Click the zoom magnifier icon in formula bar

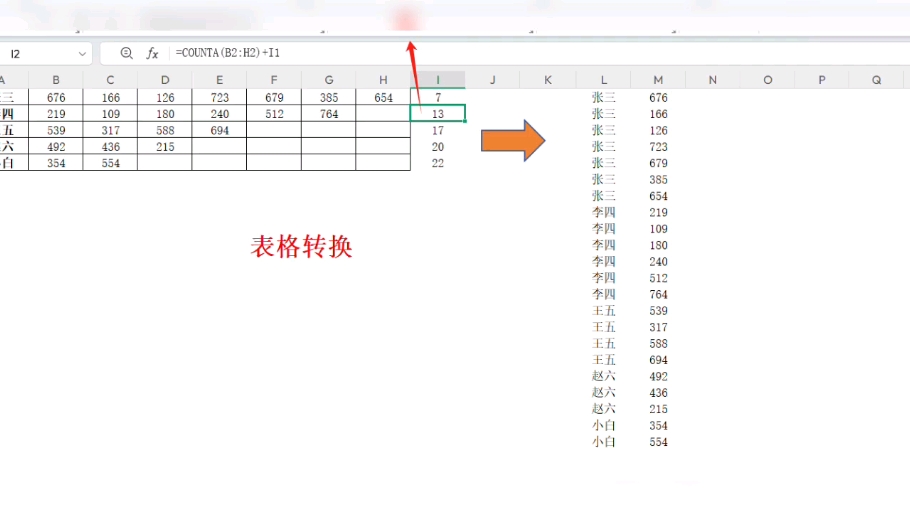pos(126,53)
